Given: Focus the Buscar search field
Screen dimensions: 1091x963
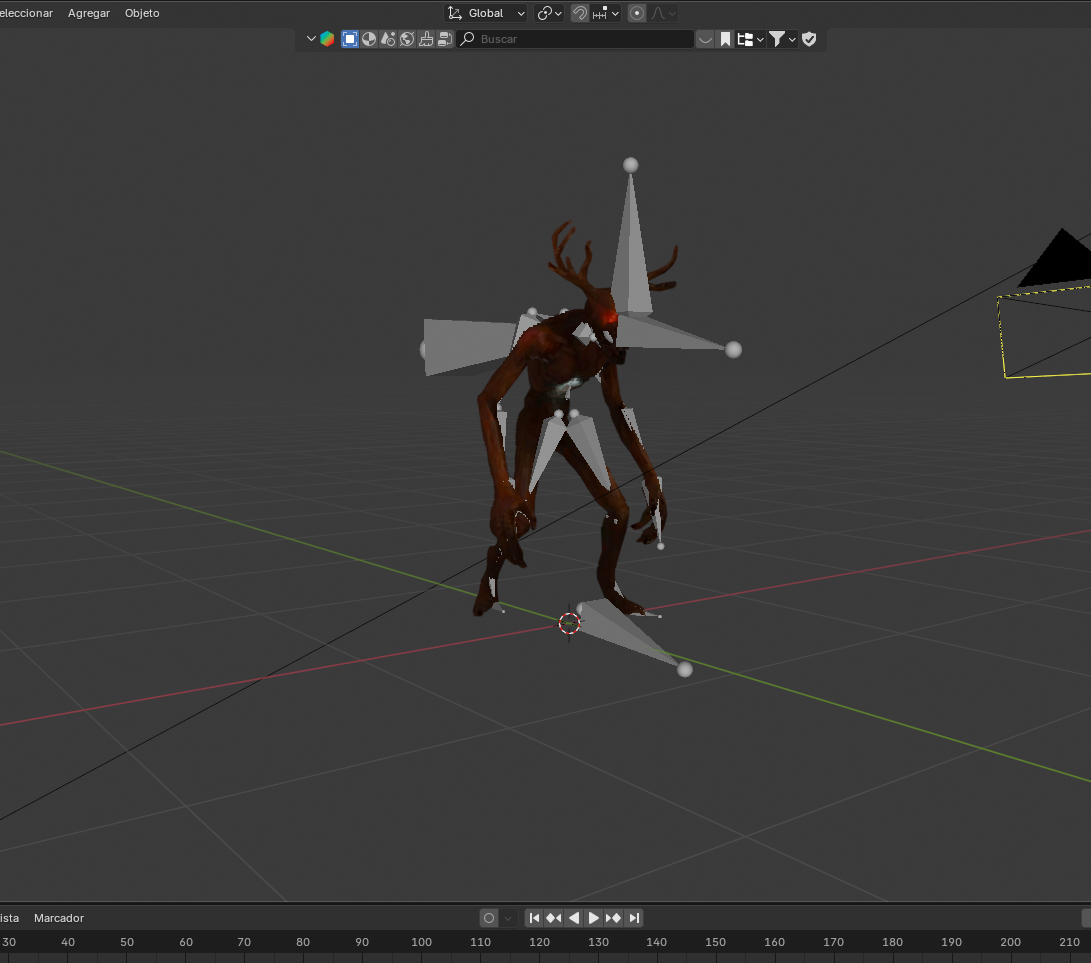Looking at the screenshot, I should (575, 39).
